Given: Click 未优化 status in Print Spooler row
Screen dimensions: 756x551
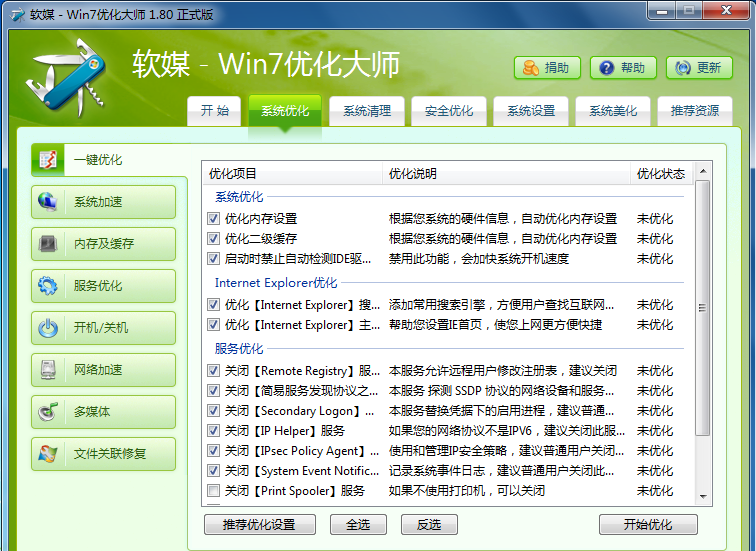Looking at the screenshot, I should [x=655, y=491].
